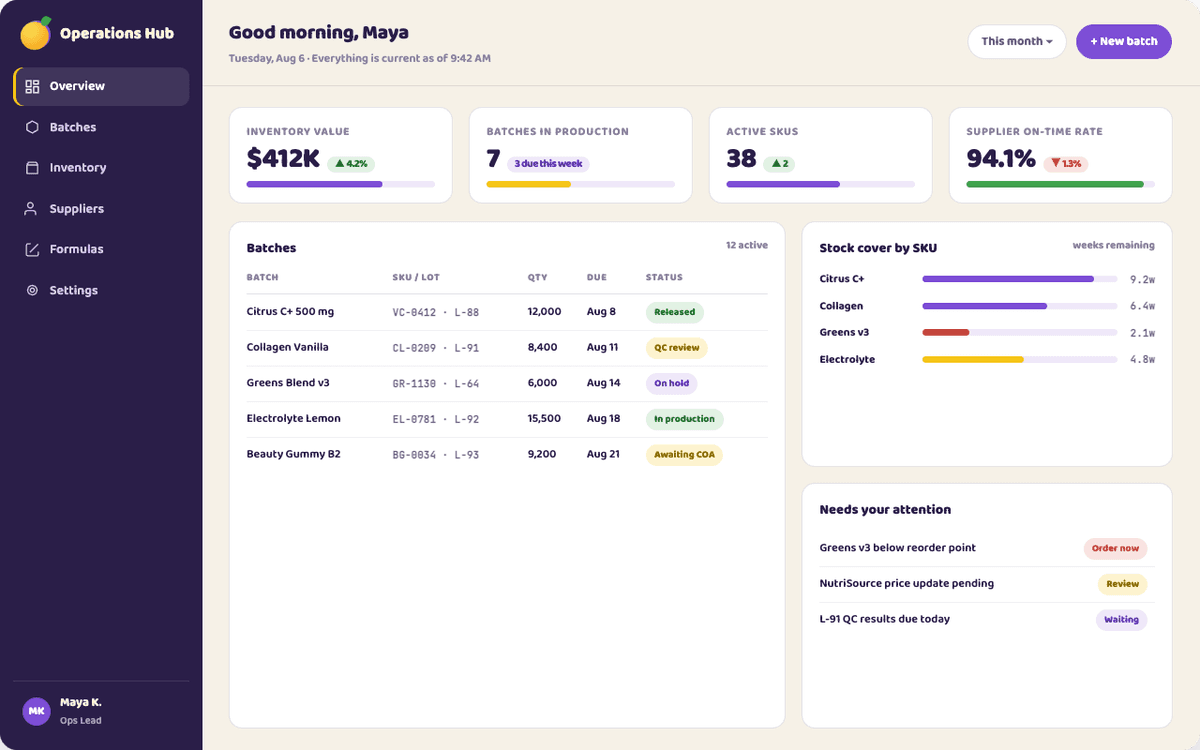The image size is (1200, 750).
Task: Click the yellow Electrolyte stock bar
Action: point(973,359)
